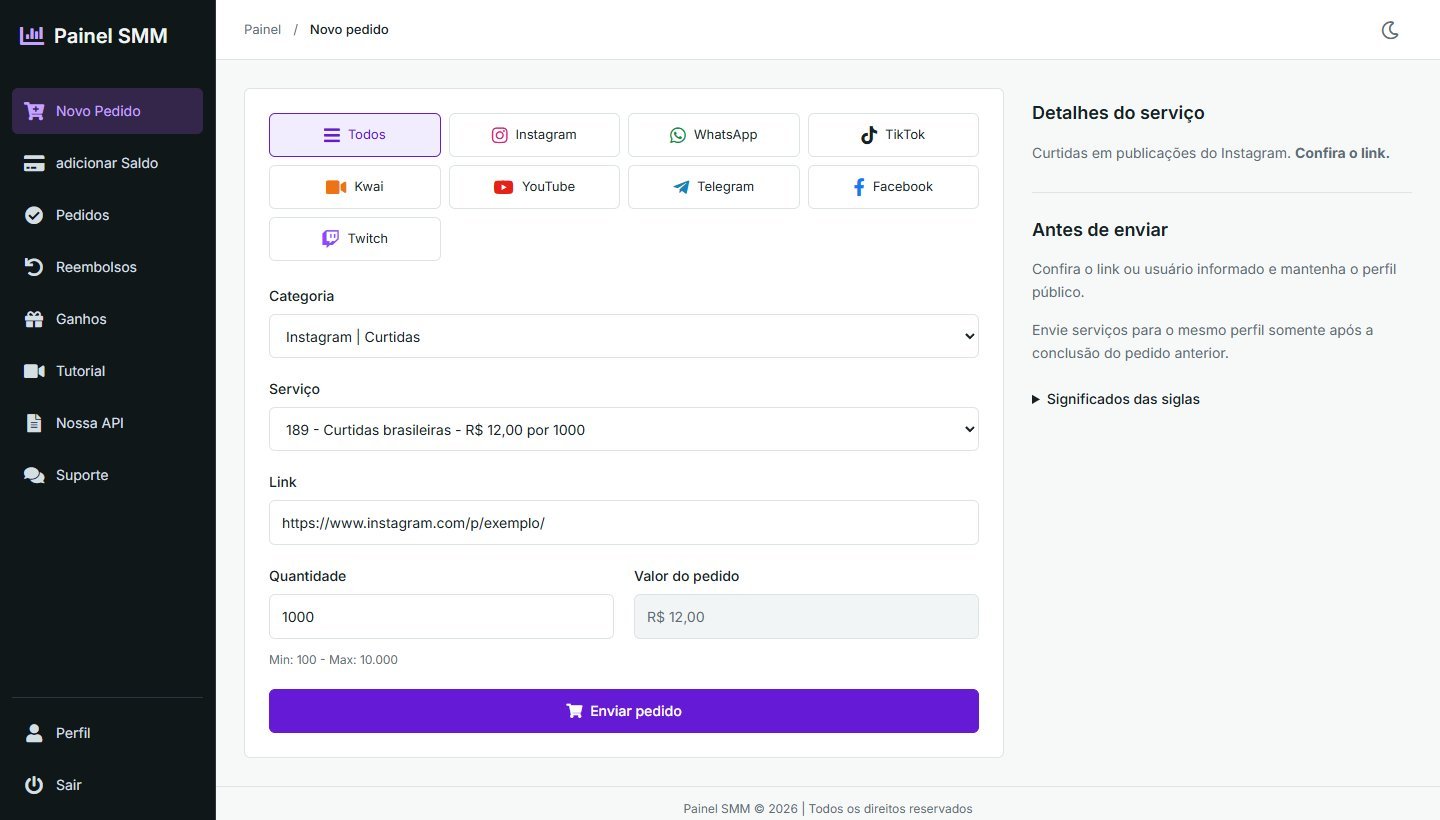The width and height of the screenshot is (1440, 820).
Task: Click the bold Confira o link. text
Action: 1342,153
